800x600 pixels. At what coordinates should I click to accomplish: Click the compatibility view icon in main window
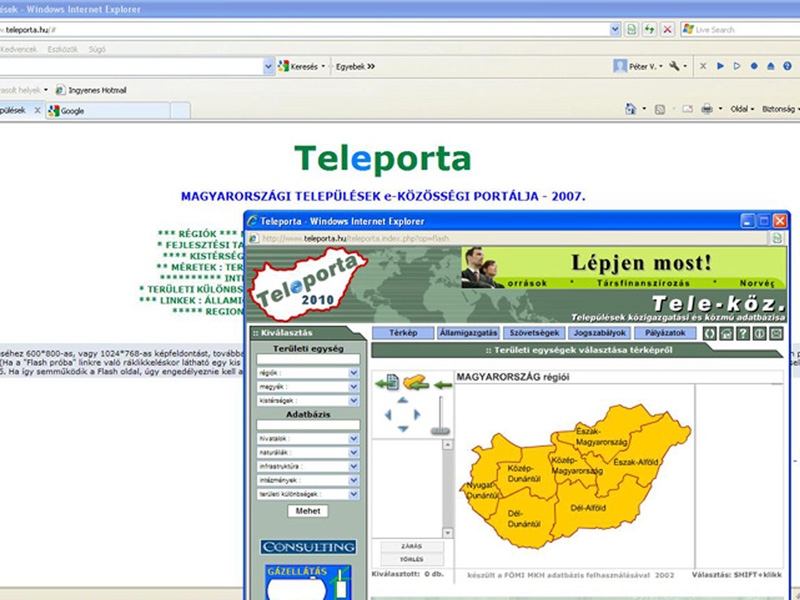[x=632, y=30]
